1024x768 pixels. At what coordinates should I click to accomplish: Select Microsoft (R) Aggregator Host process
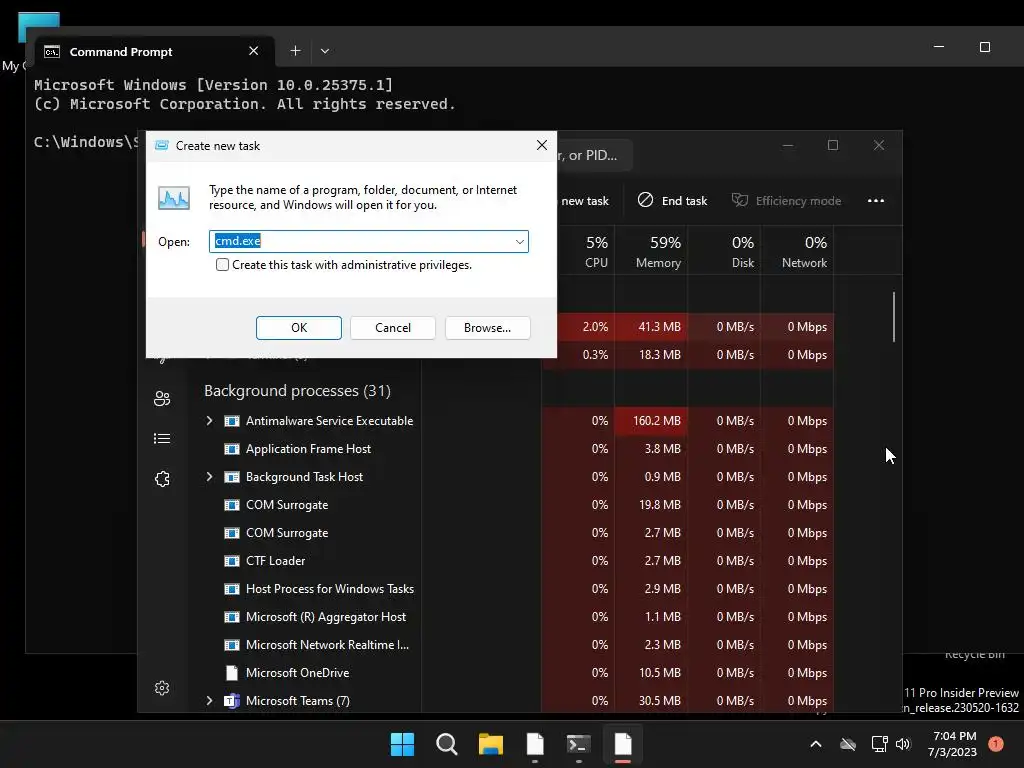[x=326, y=617]
